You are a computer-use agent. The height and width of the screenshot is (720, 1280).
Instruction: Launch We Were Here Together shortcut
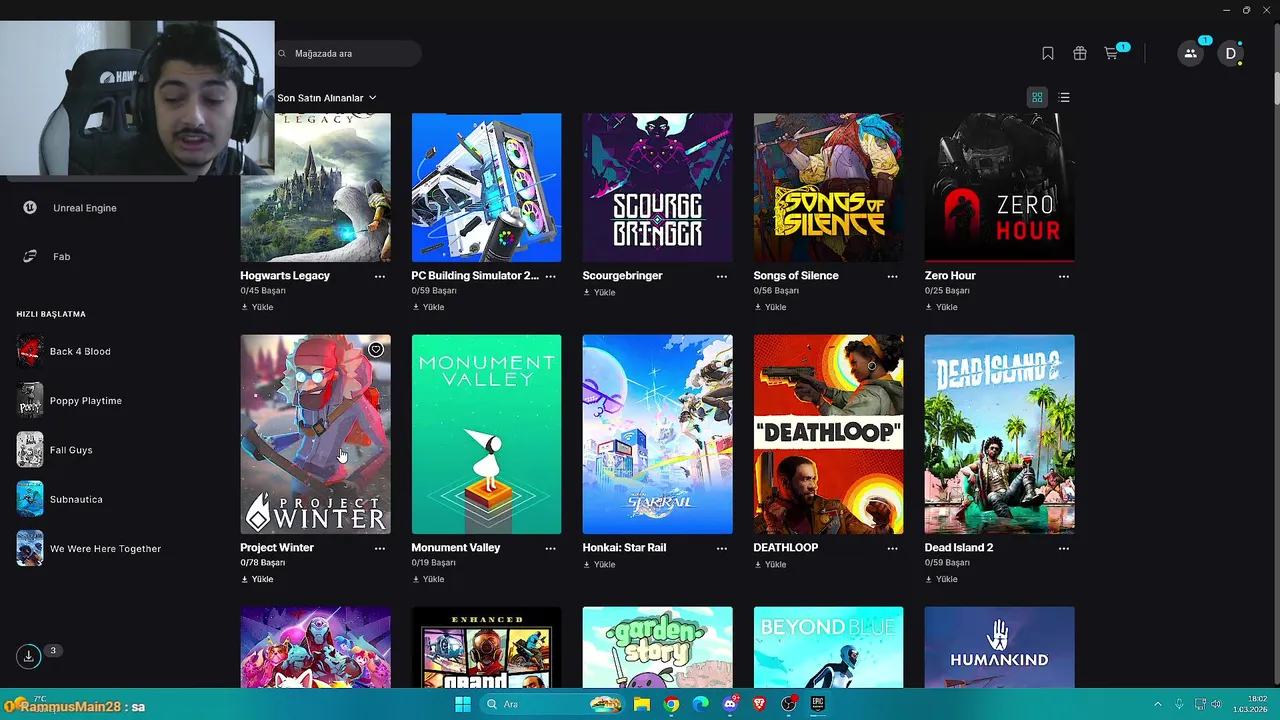pos(89,548)
